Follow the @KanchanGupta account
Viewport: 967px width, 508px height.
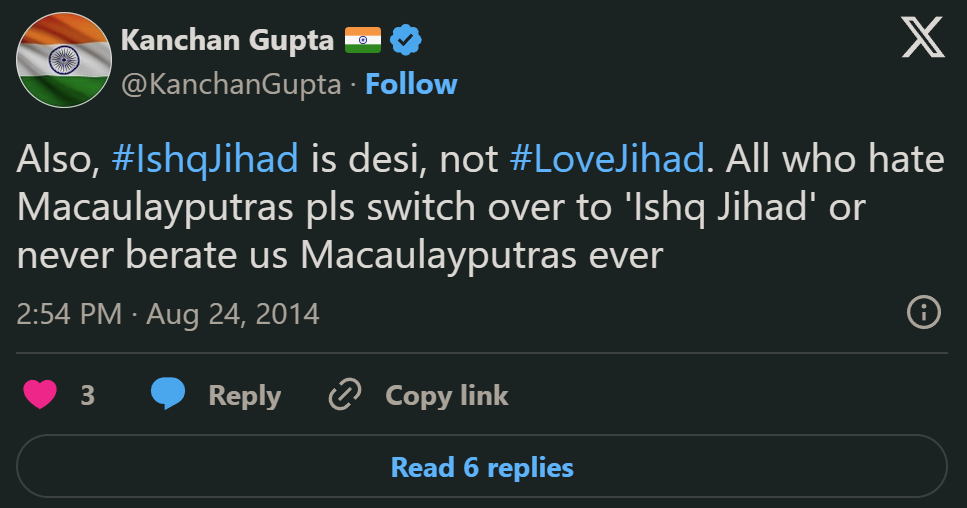[411, 84]
